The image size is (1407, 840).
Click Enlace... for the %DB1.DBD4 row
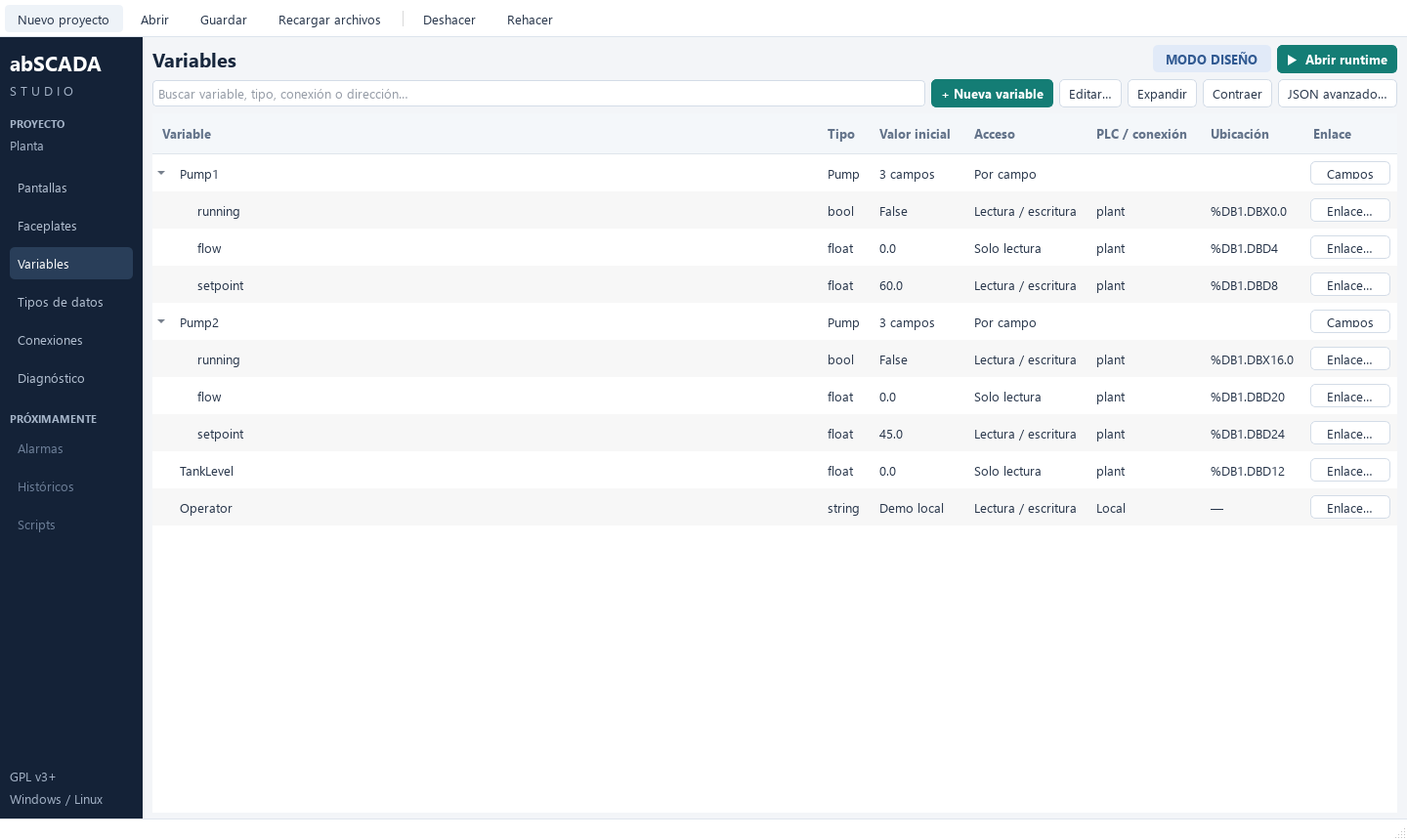[1350, 248]
